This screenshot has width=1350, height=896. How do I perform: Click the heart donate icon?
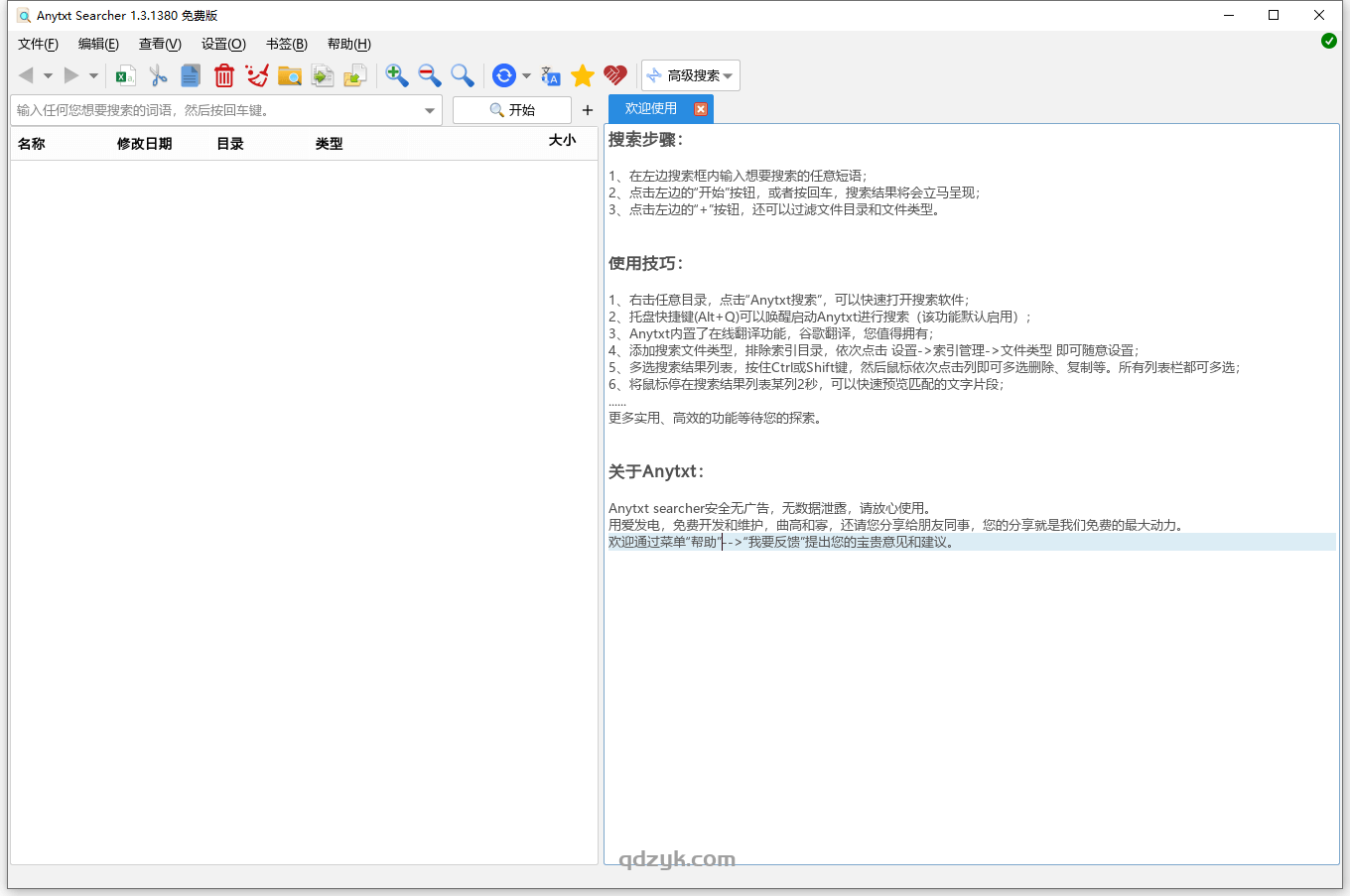click(x=615, y=74)
